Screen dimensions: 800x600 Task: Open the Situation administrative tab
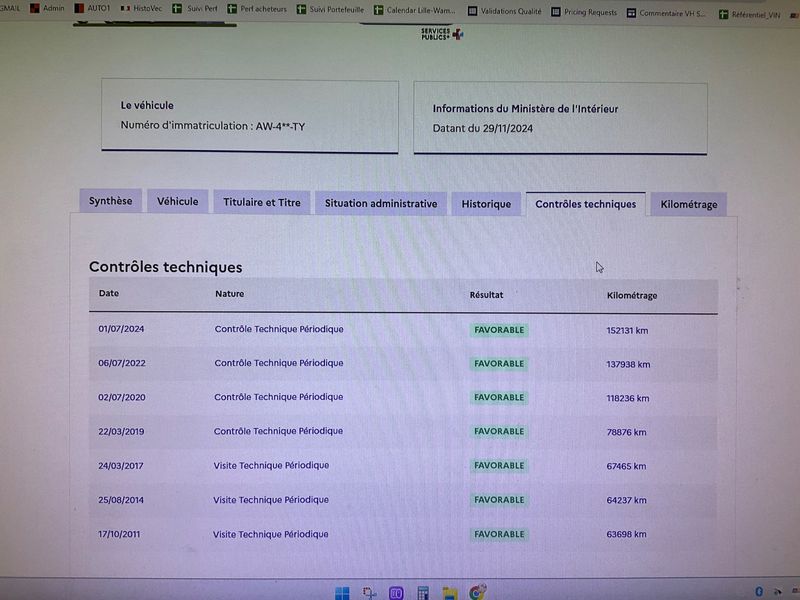pyautogui.click(x=381, y=203)
